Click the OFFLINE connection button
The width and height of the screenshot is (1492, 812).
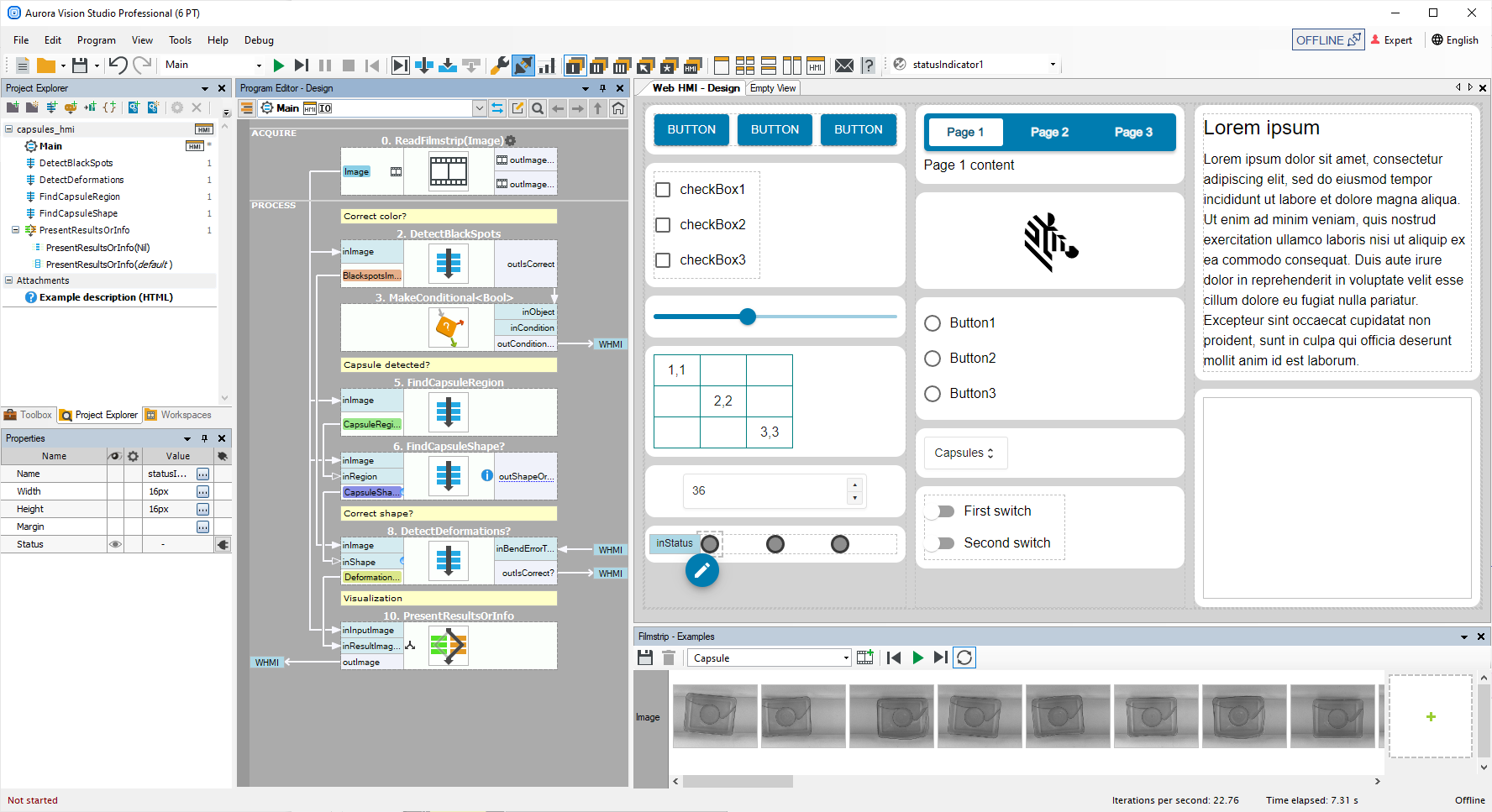[x=1327, y=40]
